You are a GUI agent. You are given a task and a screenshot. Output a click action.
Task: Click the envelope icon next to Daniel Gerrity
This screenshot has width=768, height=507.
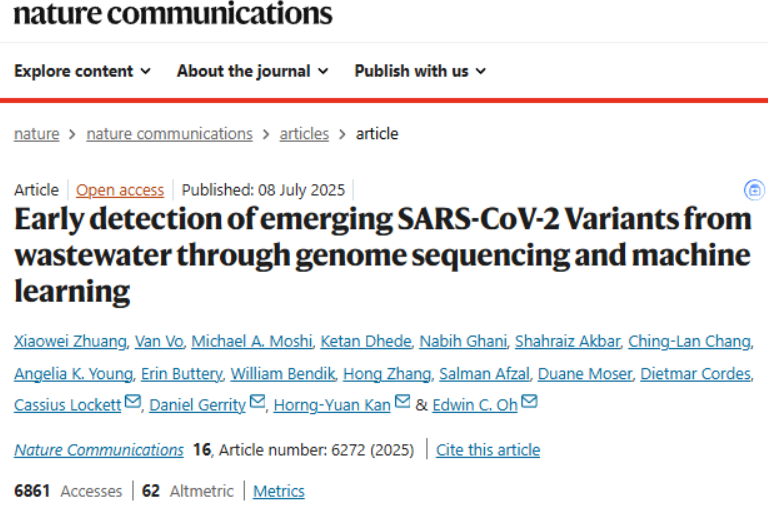258,403
